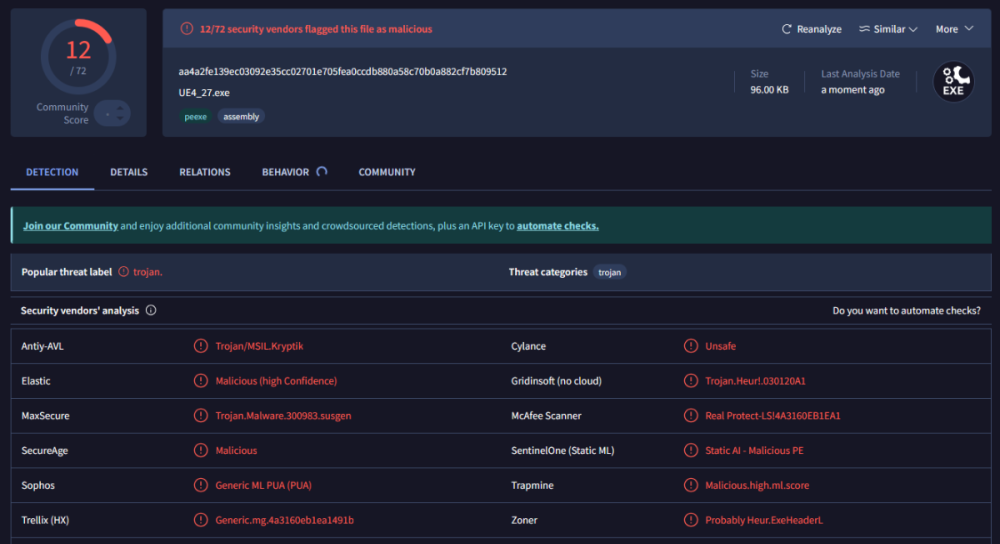
Task: Open the Behavior tab
Action: coord(286,172)
